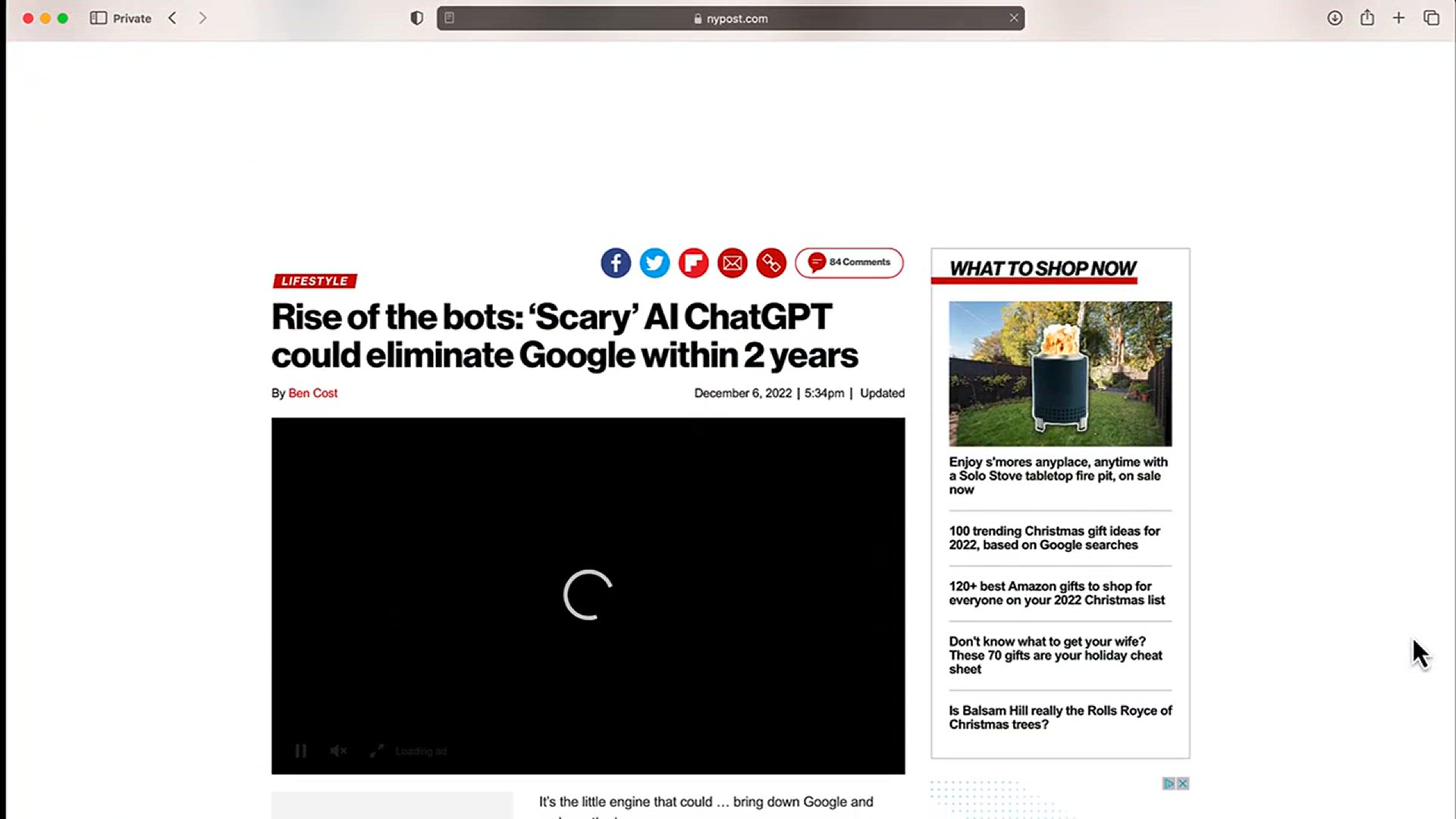
Task: Expand the video to fullscreen
Action: click(376, 751)
